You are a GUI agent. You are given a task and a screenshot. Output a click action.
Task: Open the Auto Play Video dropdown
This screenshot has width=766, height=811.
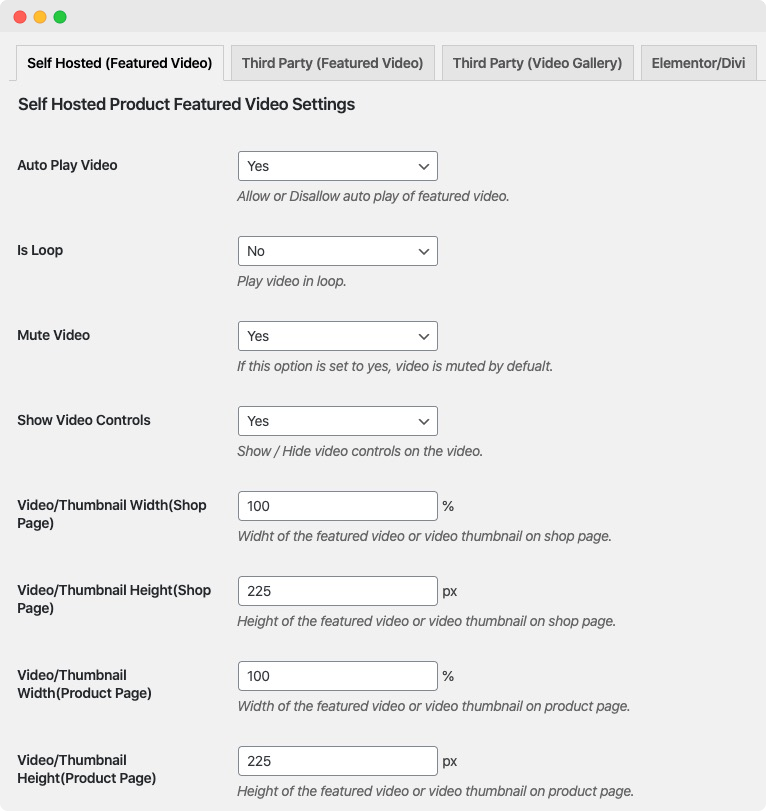(337, 166)
